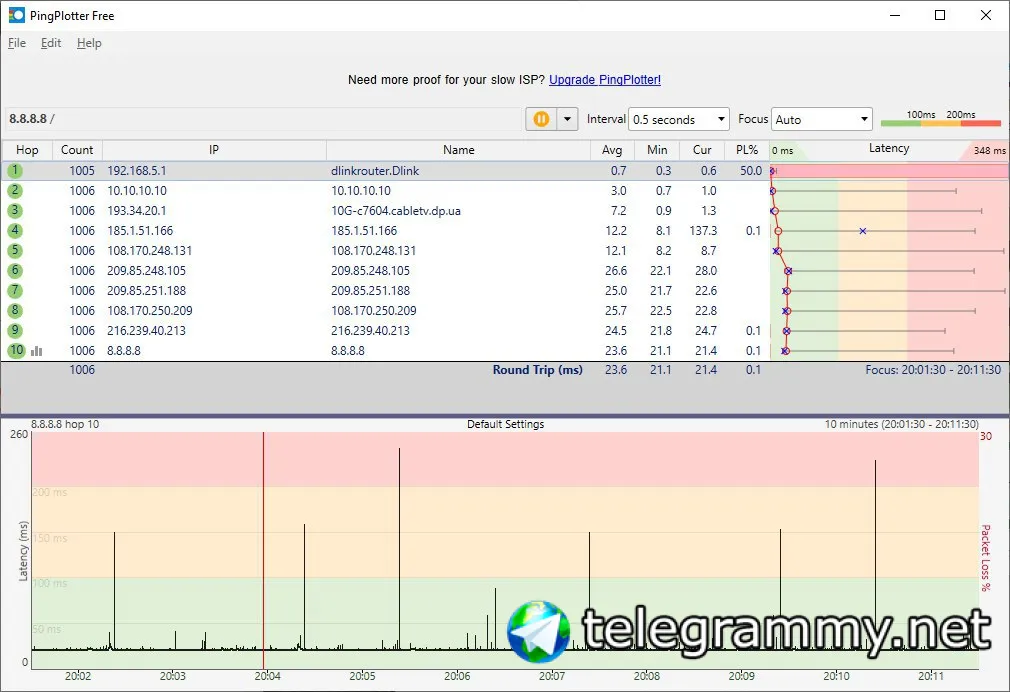Click IP 108.170.248.131 in IP column
Screen dimensions: 1010x692
149,251
